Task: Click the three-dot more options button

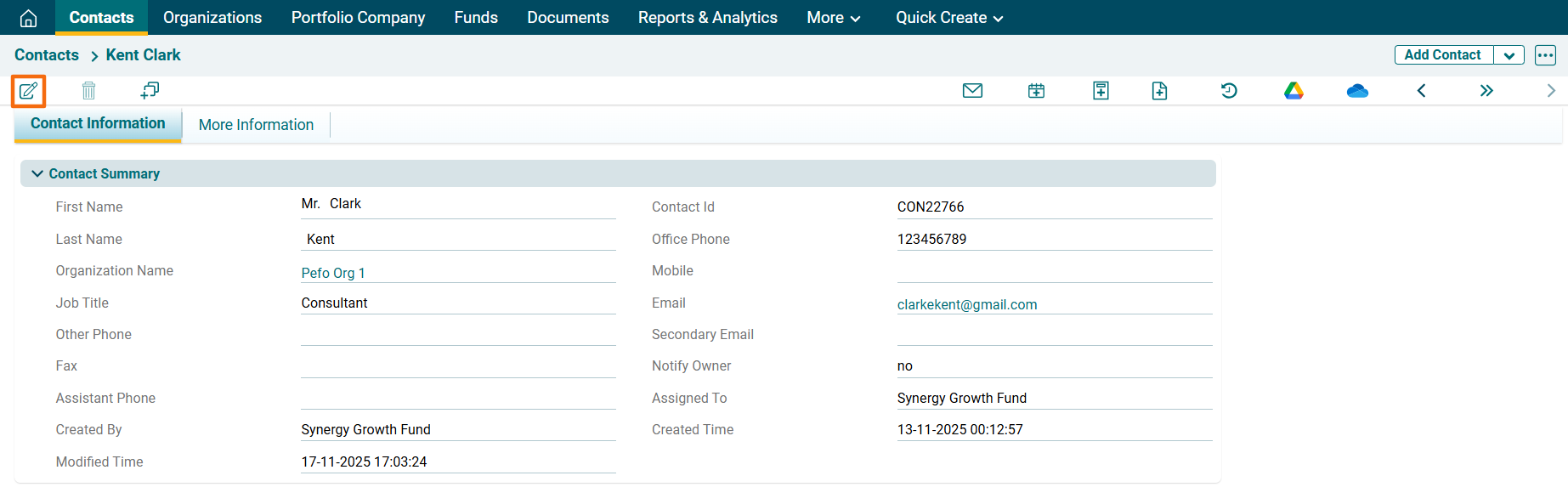Action: coord(1545,55)
